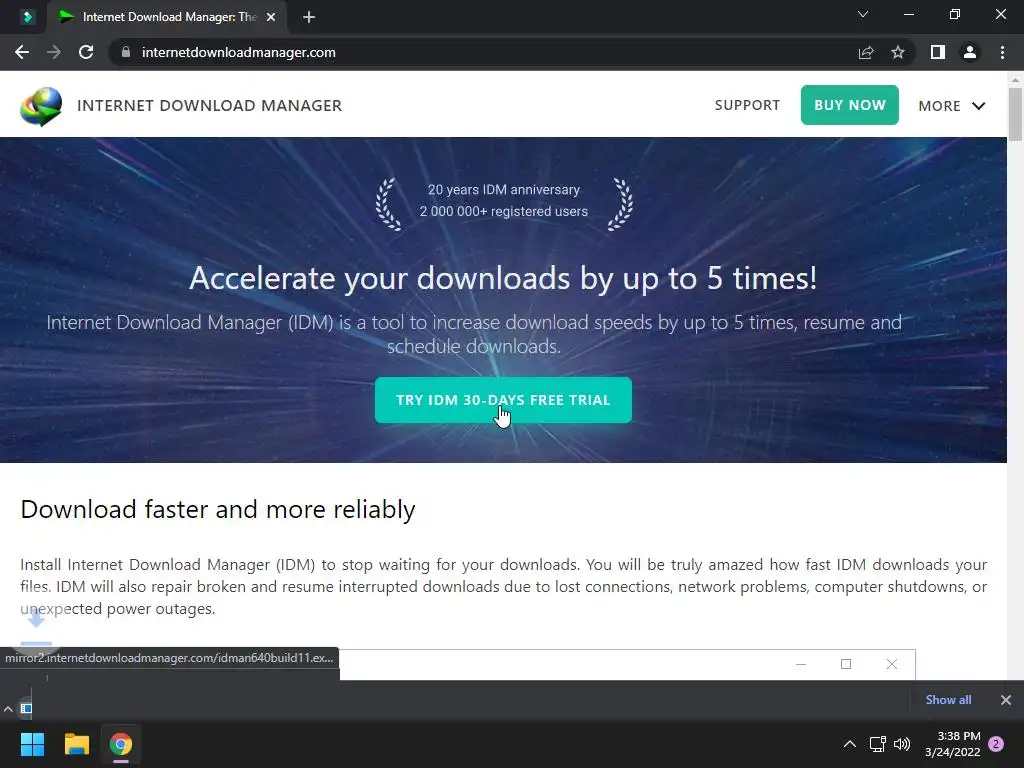1024x768 pixels.
Task: Click the IDM globe logo
Action: 41,106
